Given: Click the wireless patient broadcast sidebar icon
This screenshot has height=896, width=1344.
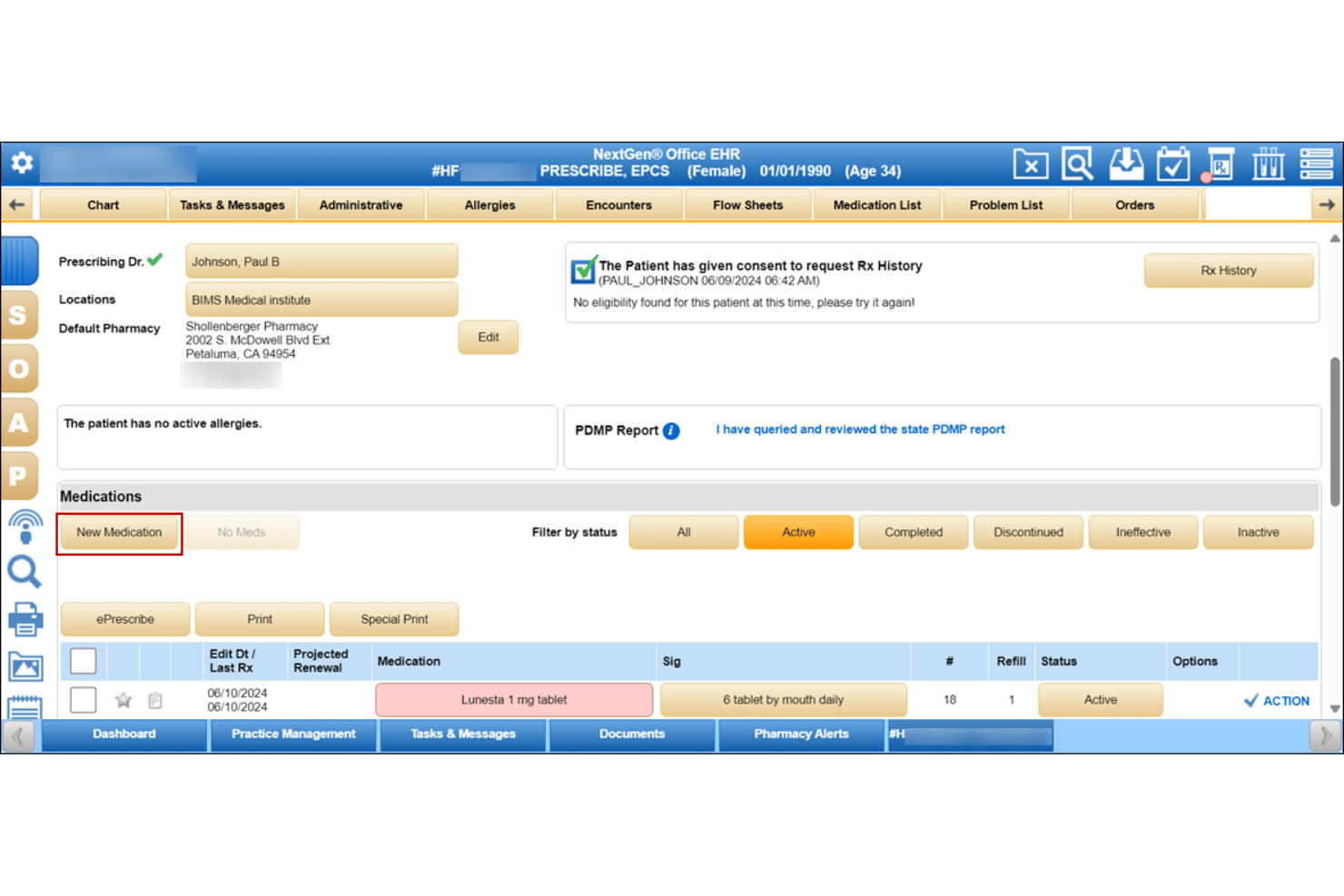Looking at the screenshot, I should tap(25, 527).
